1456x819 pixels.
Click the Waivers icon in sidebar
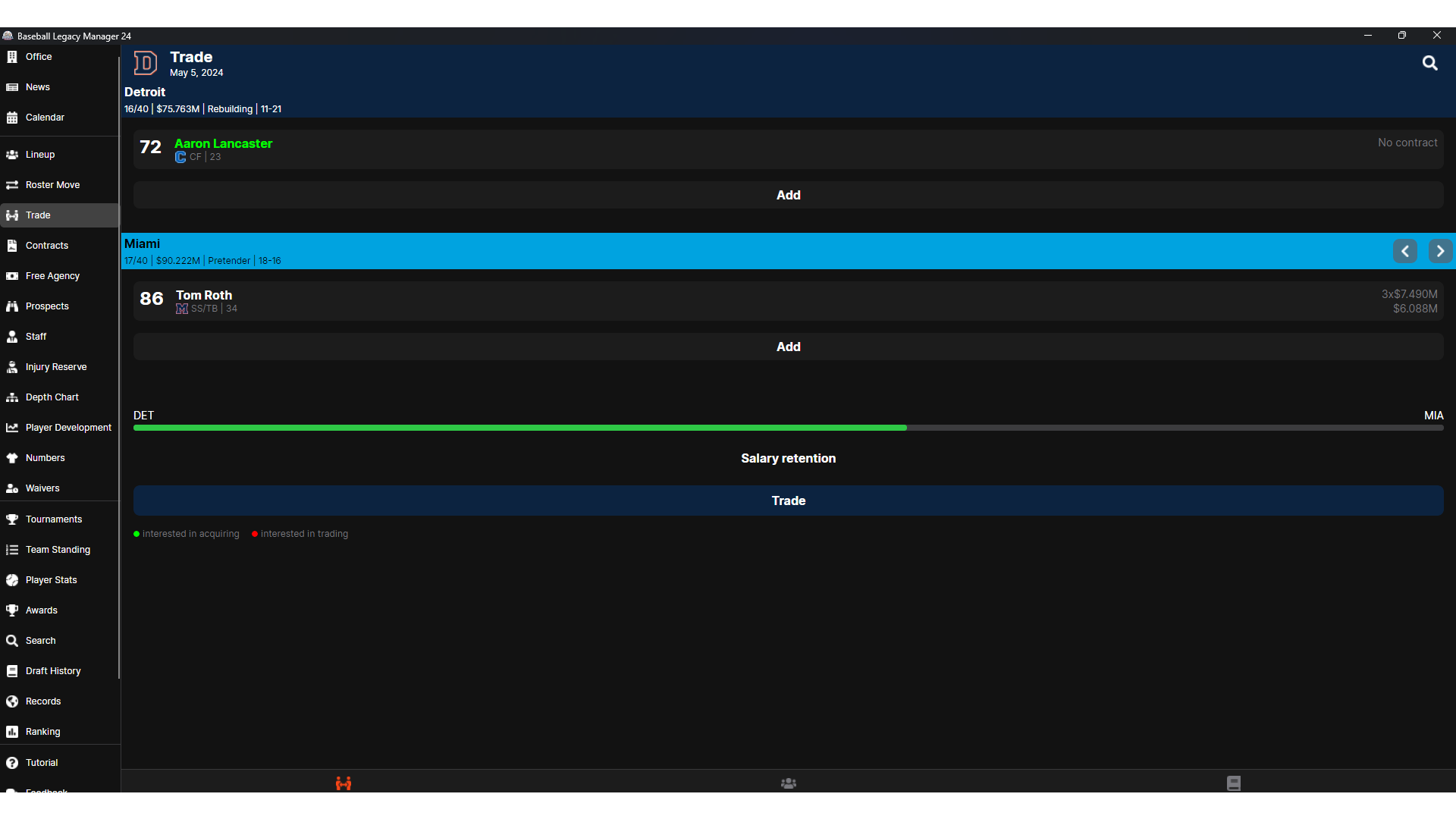12,488
